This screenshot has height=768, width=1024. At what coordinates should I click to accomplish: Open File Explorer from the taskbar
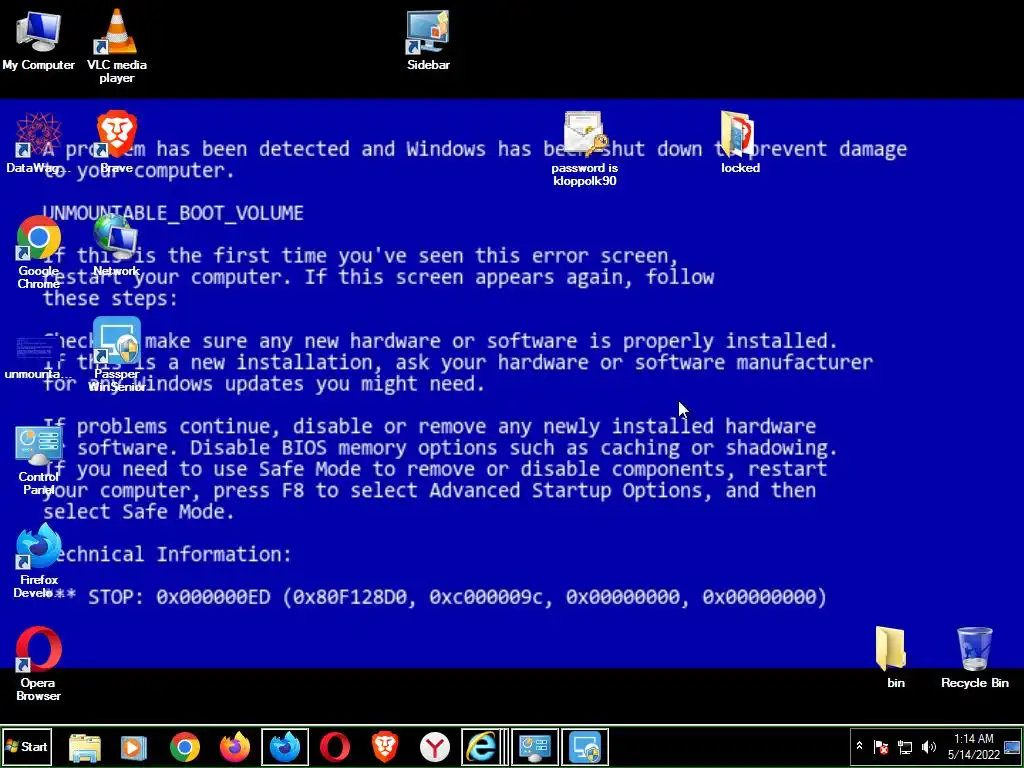coord(85,747)
